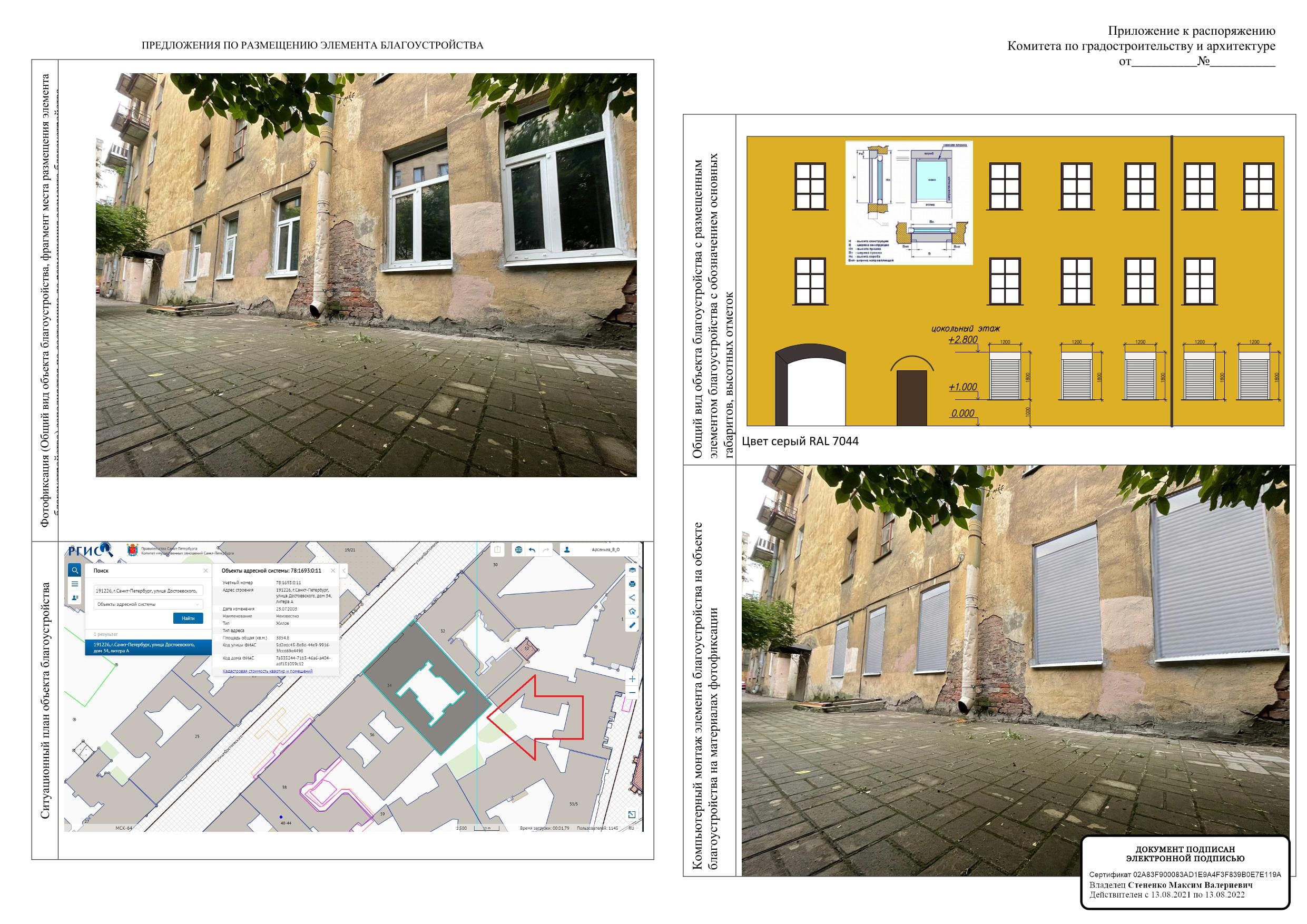Collapse the info panel with left chevron
This screenshot has height=924, width=1307.
344,571
